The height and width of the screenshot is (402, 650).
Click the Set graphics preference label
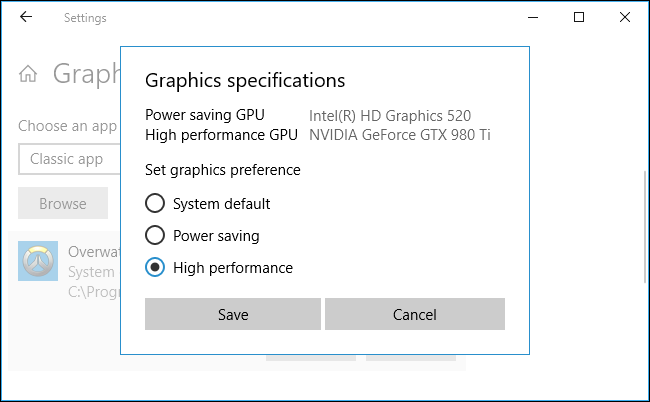(223, 170)
